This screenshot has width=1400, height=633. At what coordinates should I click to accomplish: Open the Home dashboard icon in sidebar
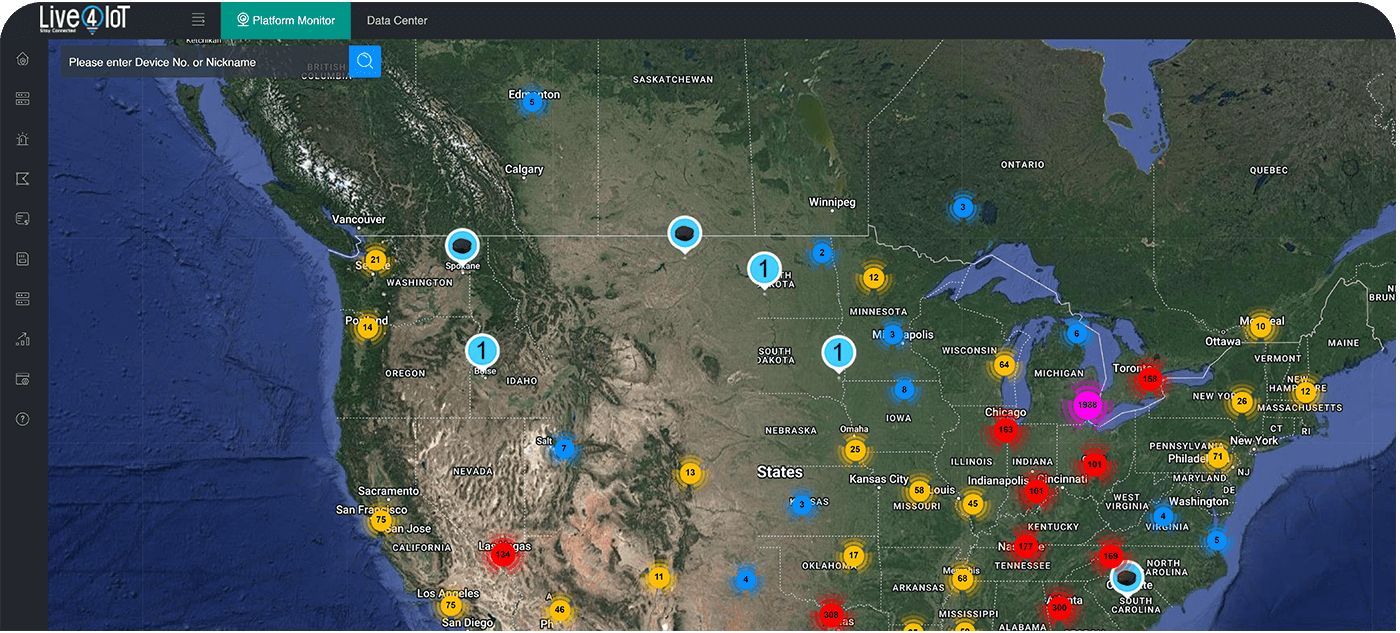point(22,58)
